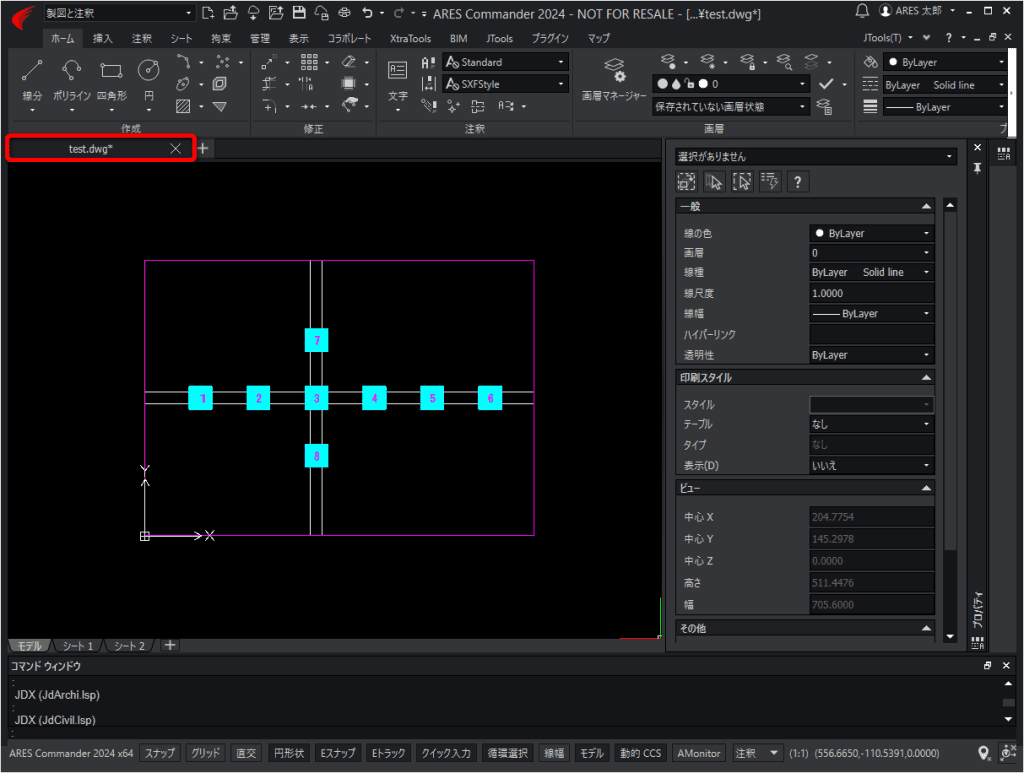This screenshot has height=773, width=1024.
Task: Open the Standard text style dropdown
Action: (x=505, y=62)
